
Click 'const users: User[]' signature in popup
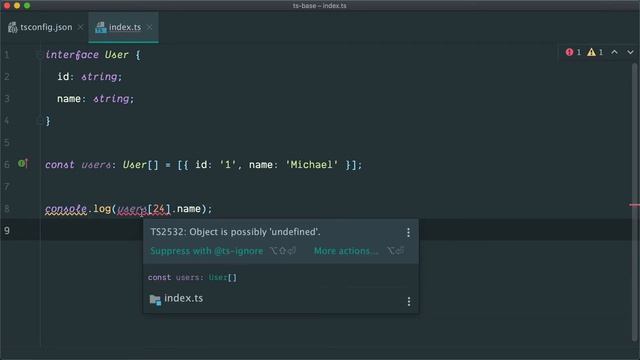[192, 278]
